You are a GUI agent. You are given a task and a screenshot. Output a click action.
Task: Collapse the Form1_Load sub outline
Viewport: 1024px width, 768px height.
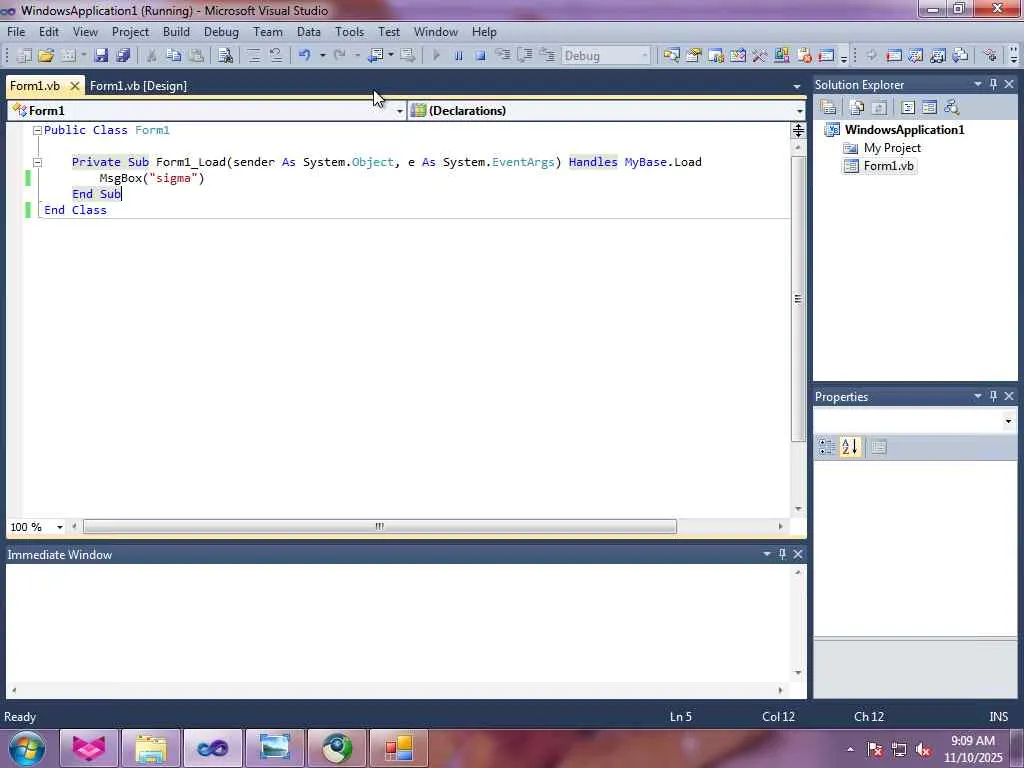[37, 162]
